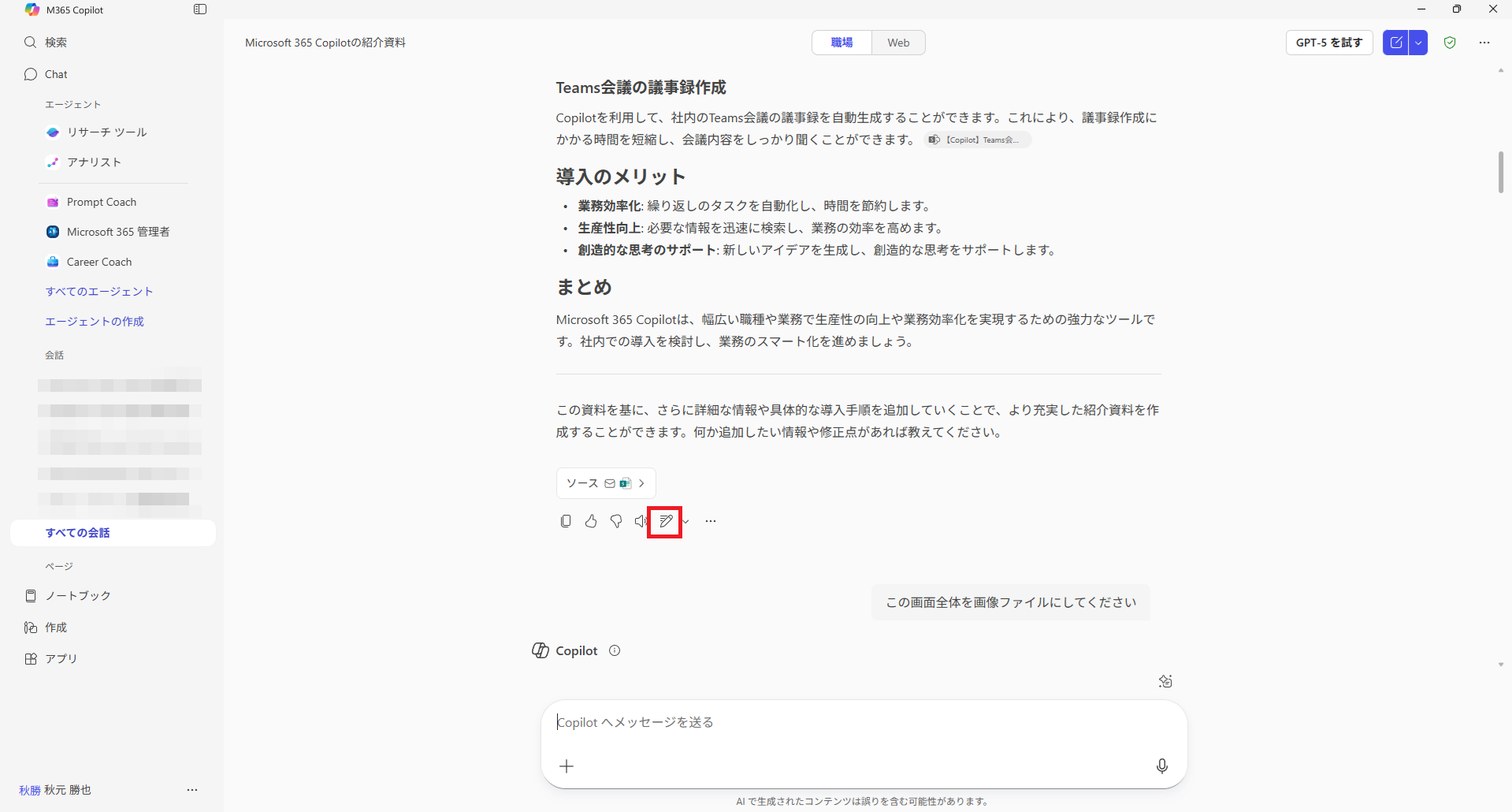The image size is (1512, 812).
Task: Give the response a thumbs up
Action: [x=591, y=521]
